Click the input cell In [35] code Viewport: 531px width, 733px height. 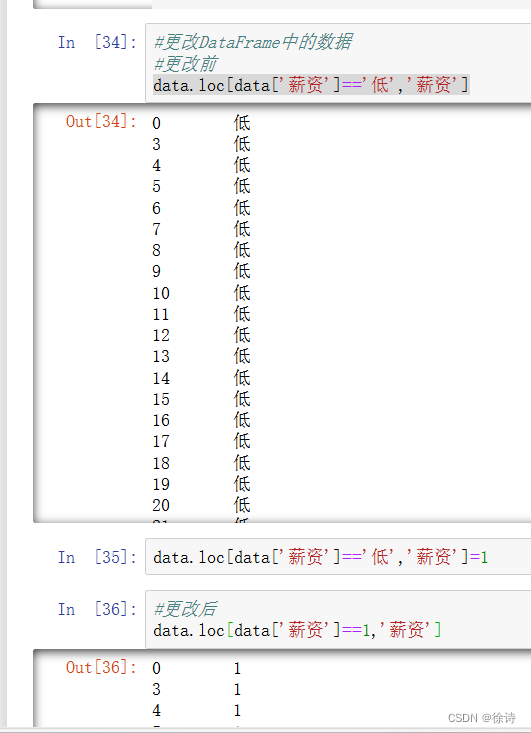pyautogui.click(x=320, y=557)
